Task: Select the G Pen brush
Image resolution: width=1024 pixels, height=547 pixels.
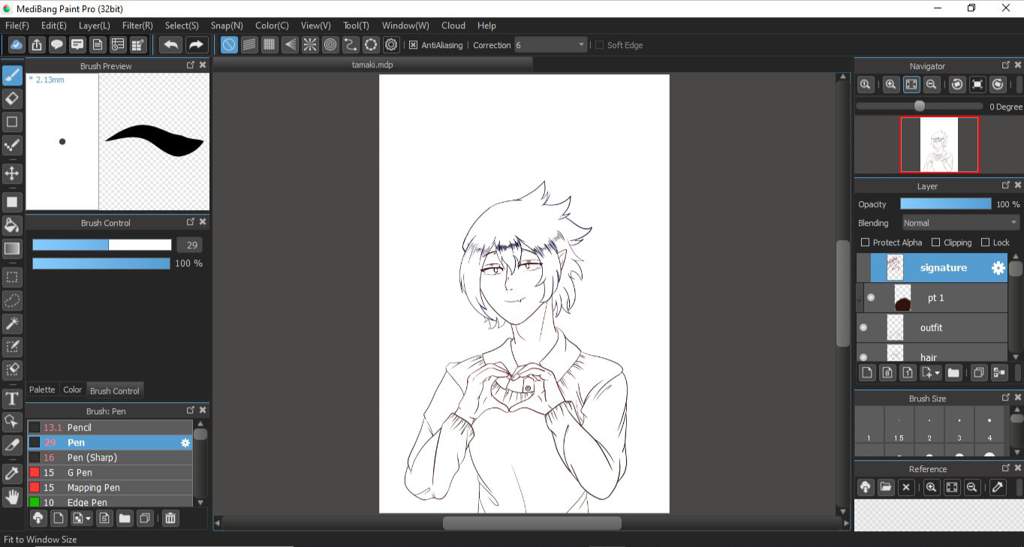Action: (110, 473)
